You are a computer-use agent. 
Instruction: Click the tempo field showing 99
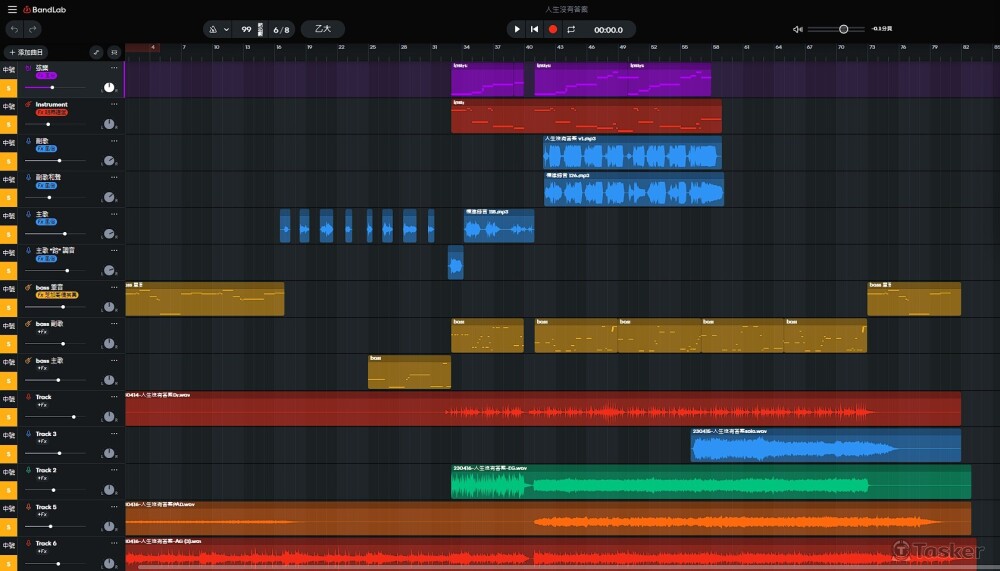246,29
